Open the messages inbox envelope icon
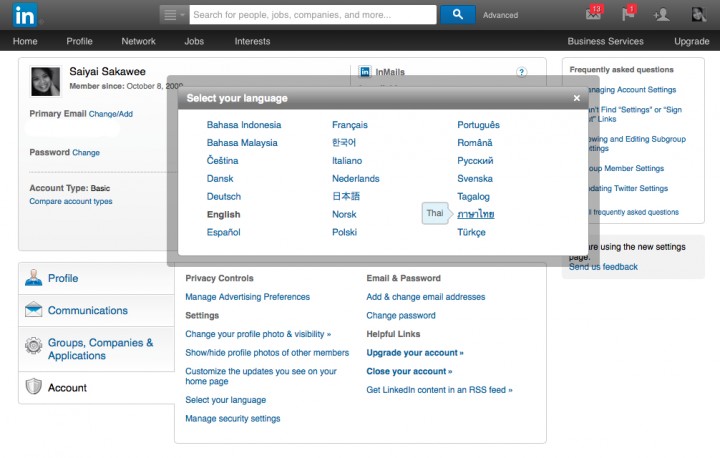This screenshot has width=720, height=458. (594, 13)
